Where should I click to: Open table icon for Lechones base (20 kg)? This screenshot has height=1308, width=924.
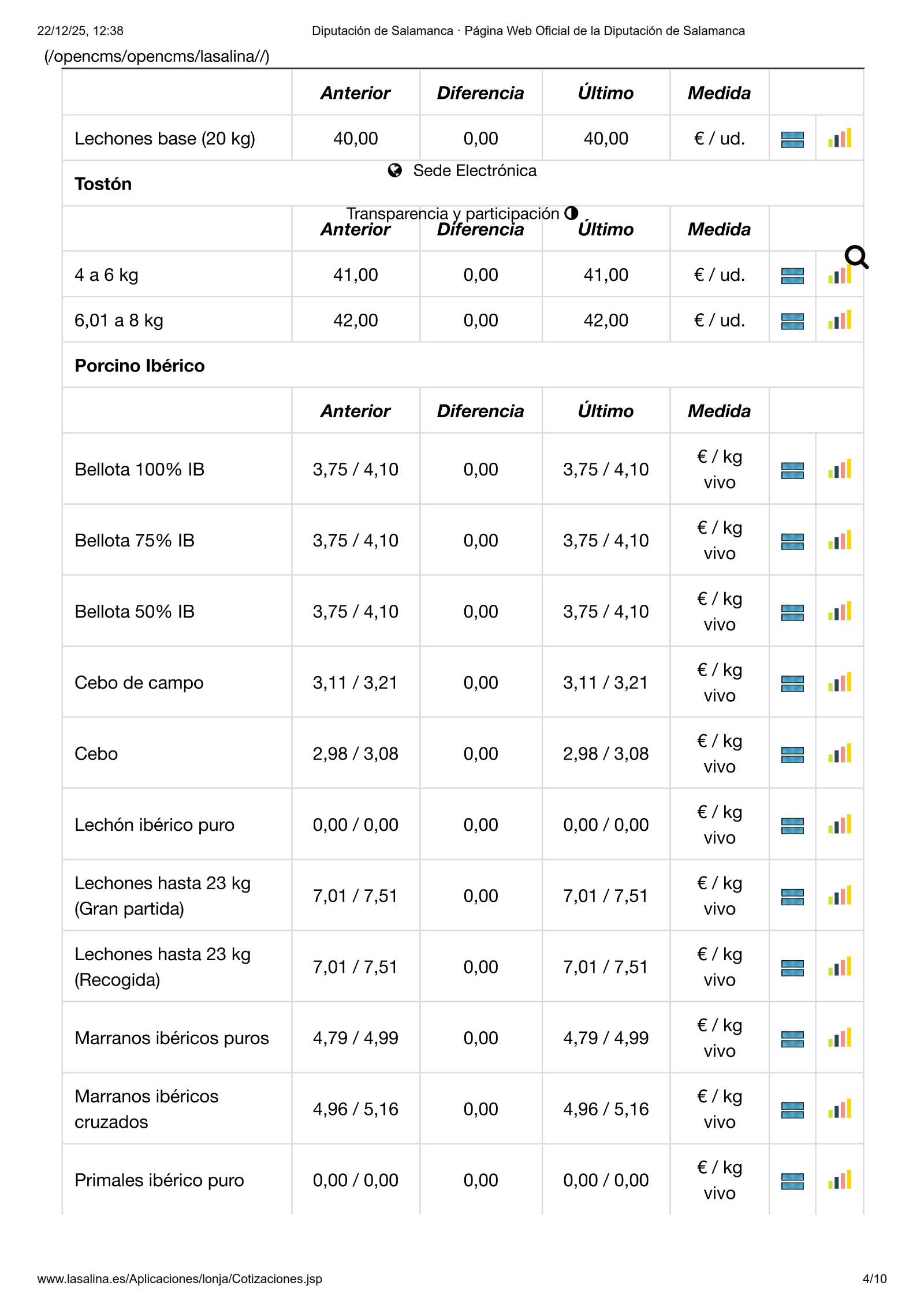(x=792, y=139)
